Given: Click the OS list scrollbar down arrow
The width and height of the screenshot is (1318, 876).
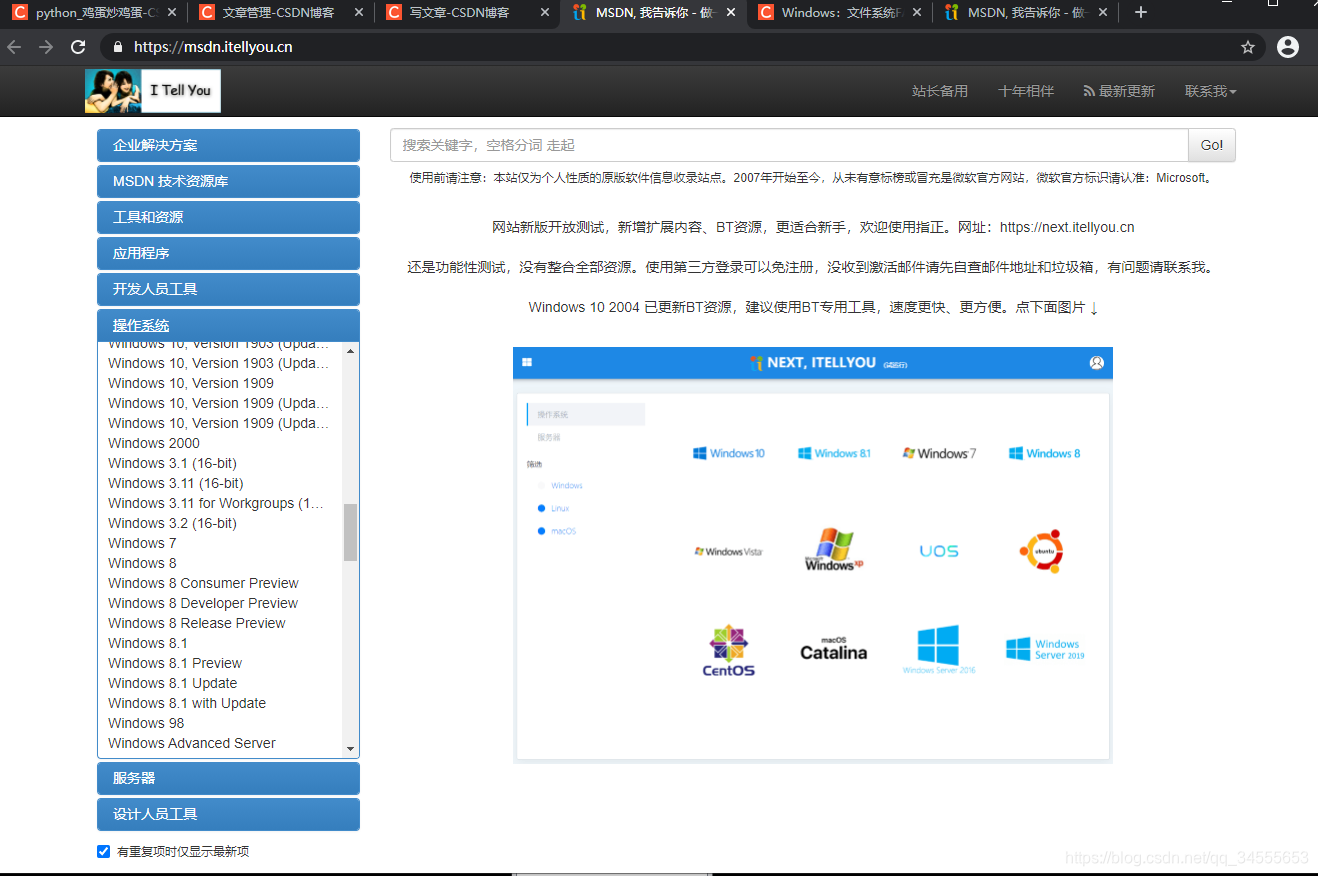Looking at the screenshot, I should click(x=350, y=749).
